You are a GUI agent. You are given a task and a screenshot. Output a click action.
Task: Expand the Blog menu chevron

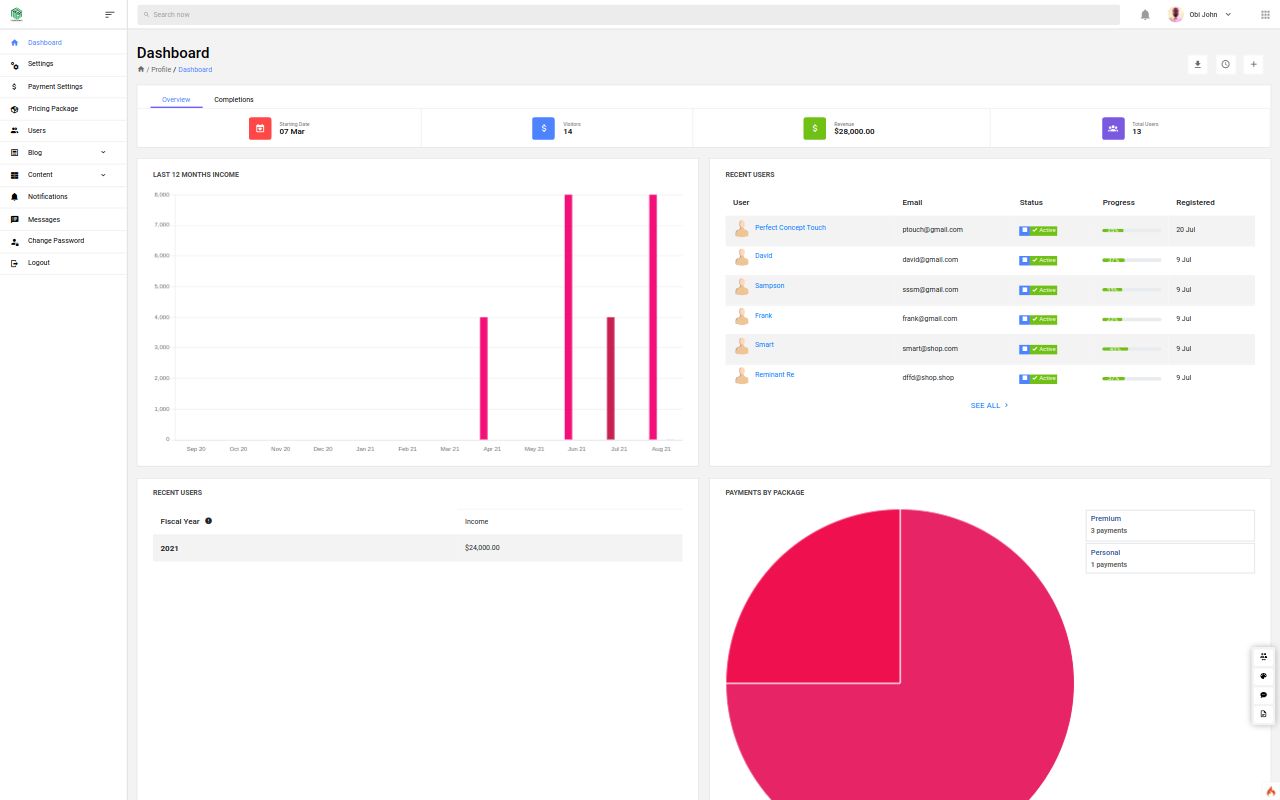point(103,152)
